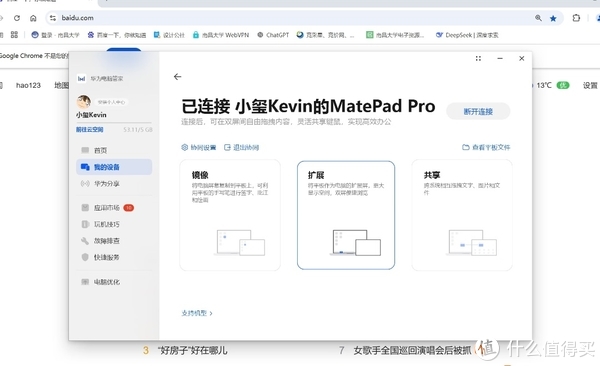Screen dimensions: 600x366
Task: Choose the 镜像 mirror mode card
Action: [230, 215]
